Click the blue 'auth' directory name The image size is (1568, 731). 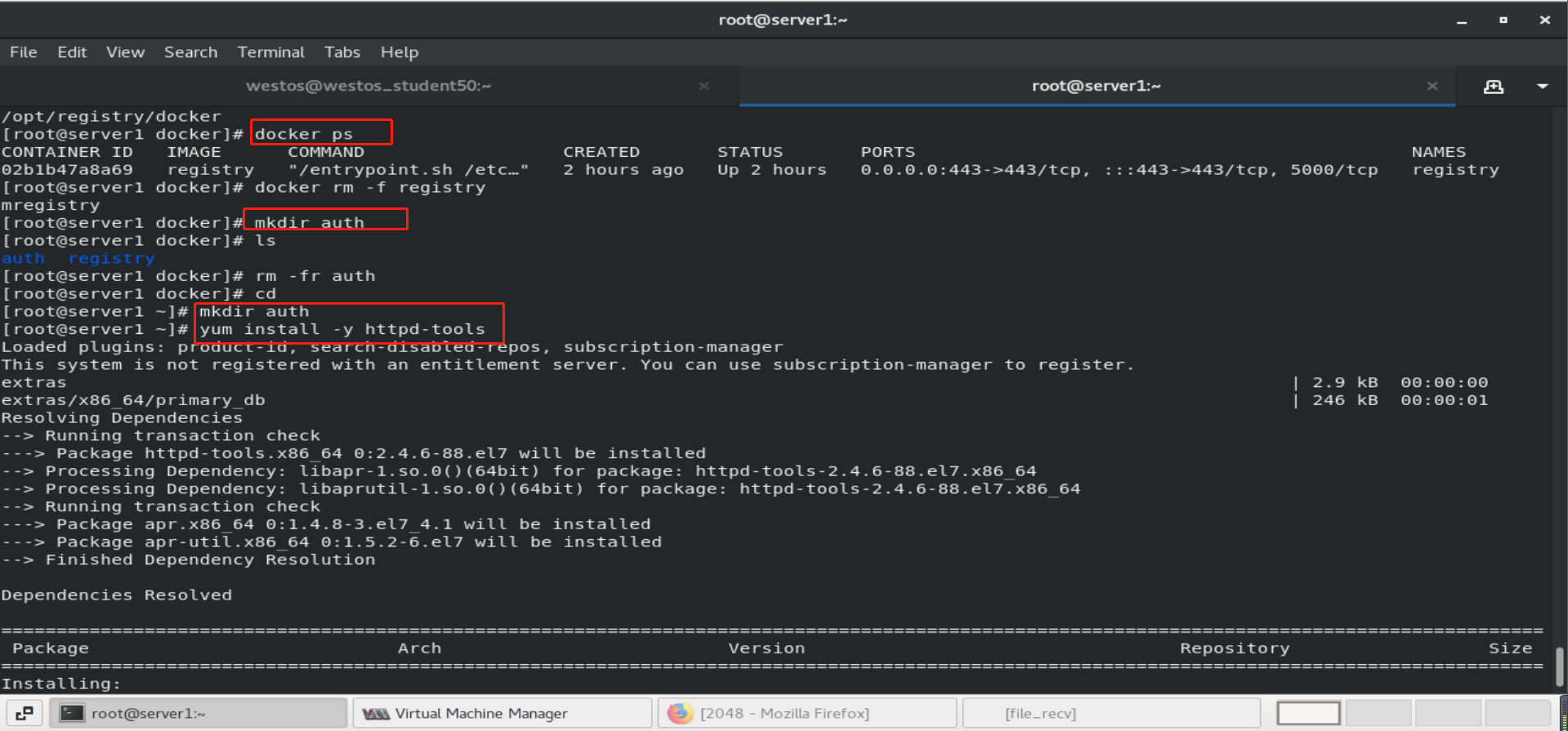23,258
